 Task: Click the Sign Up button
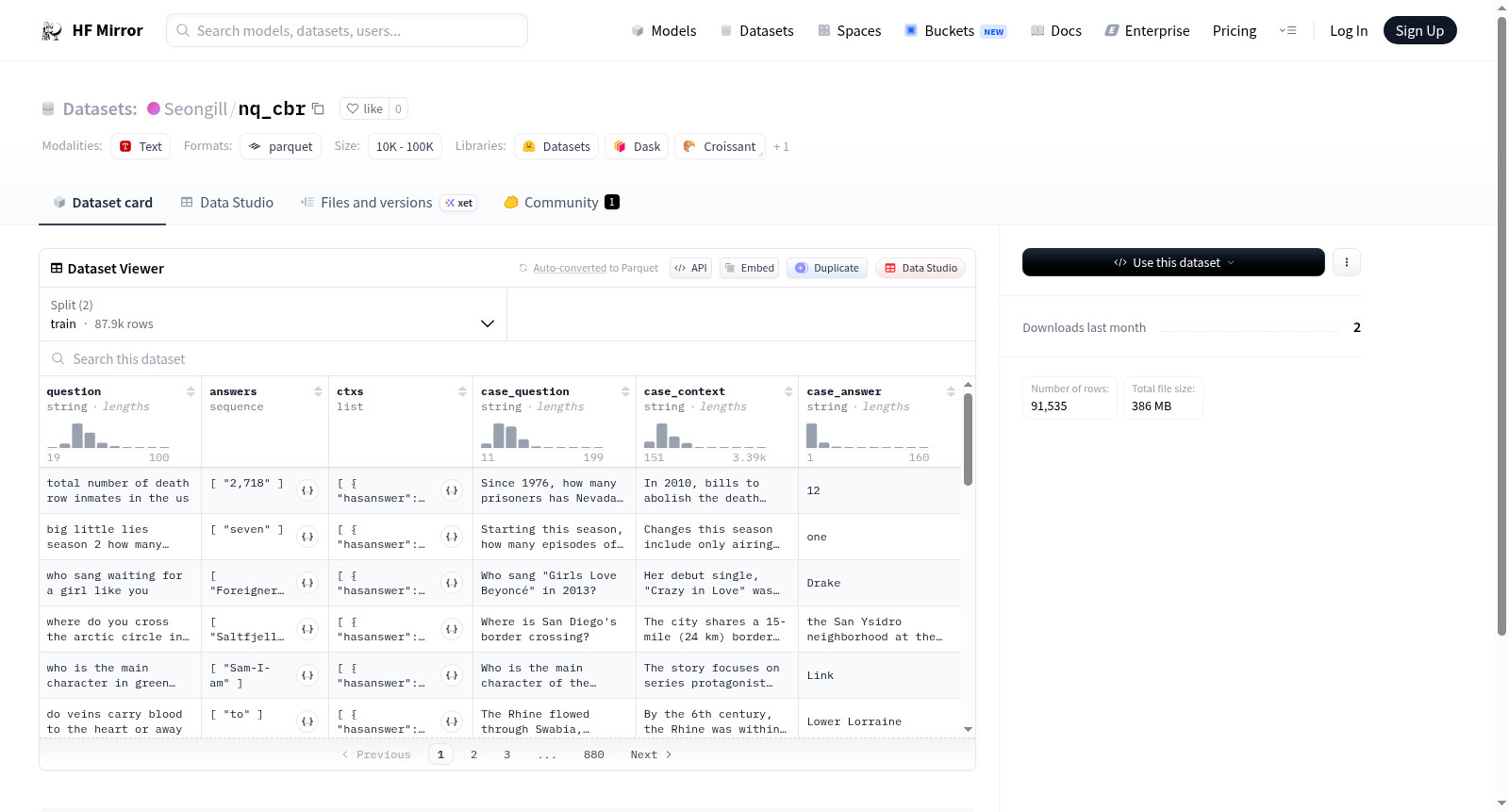pyautogui.click(x=1419, y=30)
